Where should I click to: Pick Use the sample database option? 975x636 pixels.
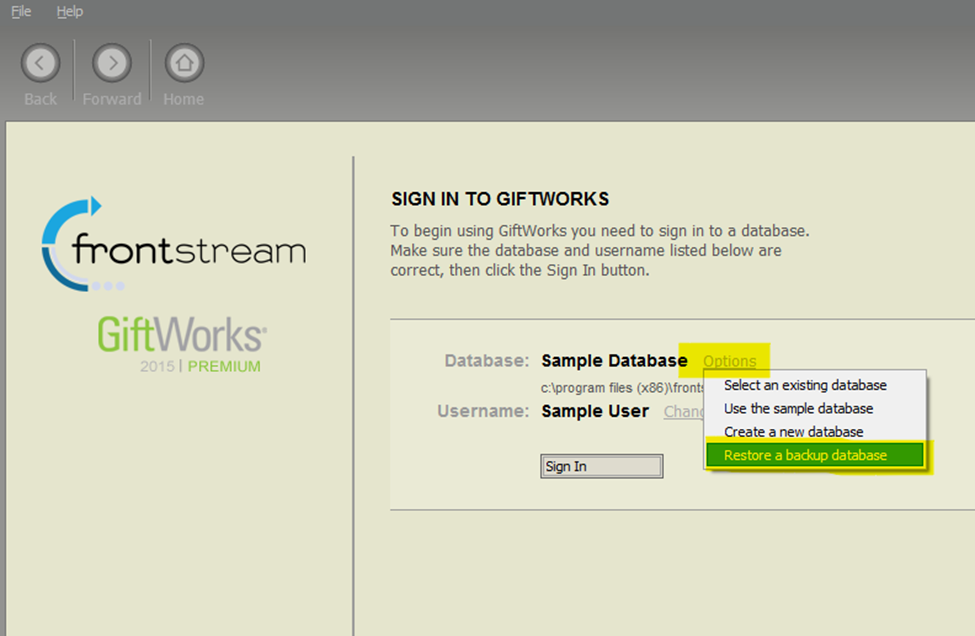click(815, 408)
